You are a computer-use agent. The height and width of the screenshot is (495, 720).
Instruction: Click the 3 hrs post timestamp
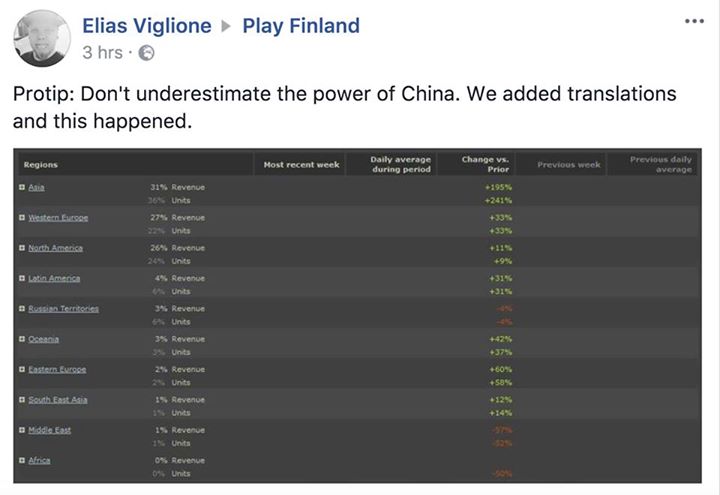pyautogui.click(x=102, y=53)
